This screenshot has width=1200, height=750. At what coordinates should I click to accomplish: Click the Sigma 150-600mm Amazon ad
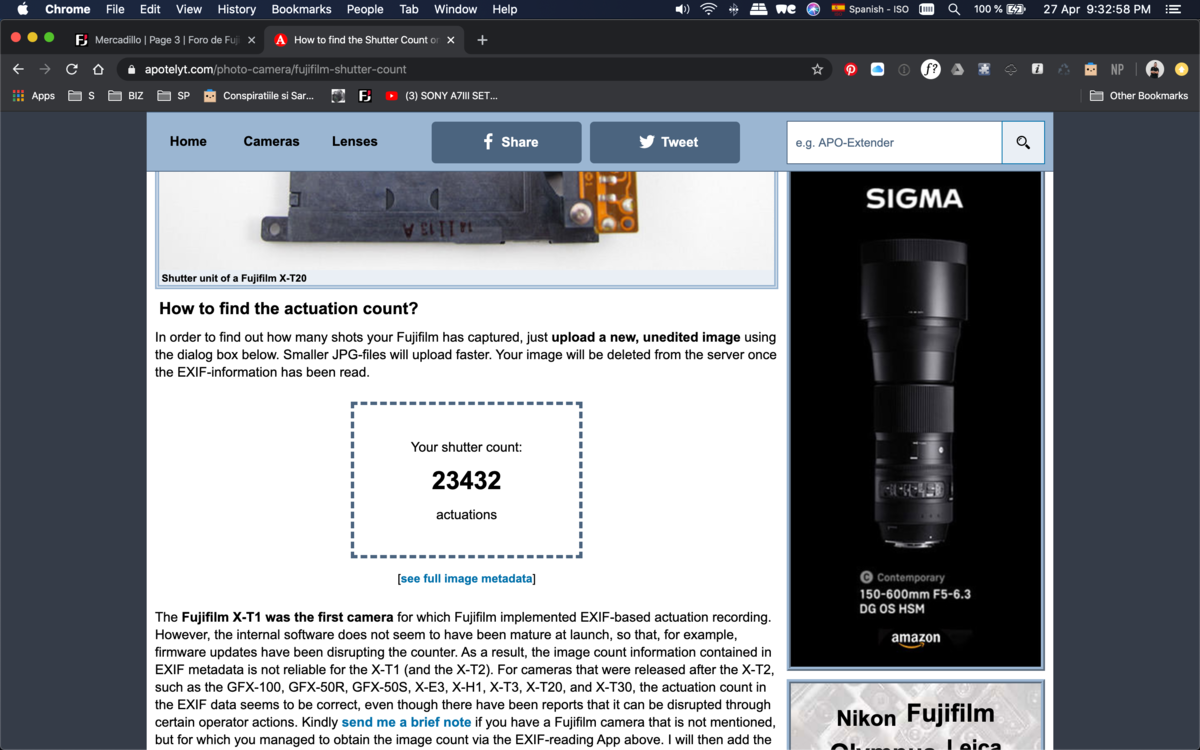(x=915, y=419)
